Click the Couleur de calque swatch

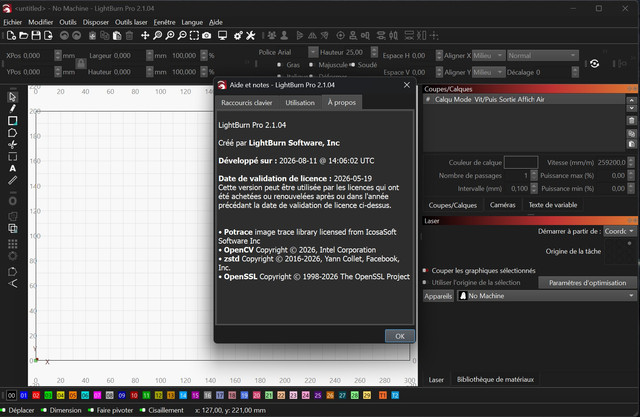click(521, 162)
